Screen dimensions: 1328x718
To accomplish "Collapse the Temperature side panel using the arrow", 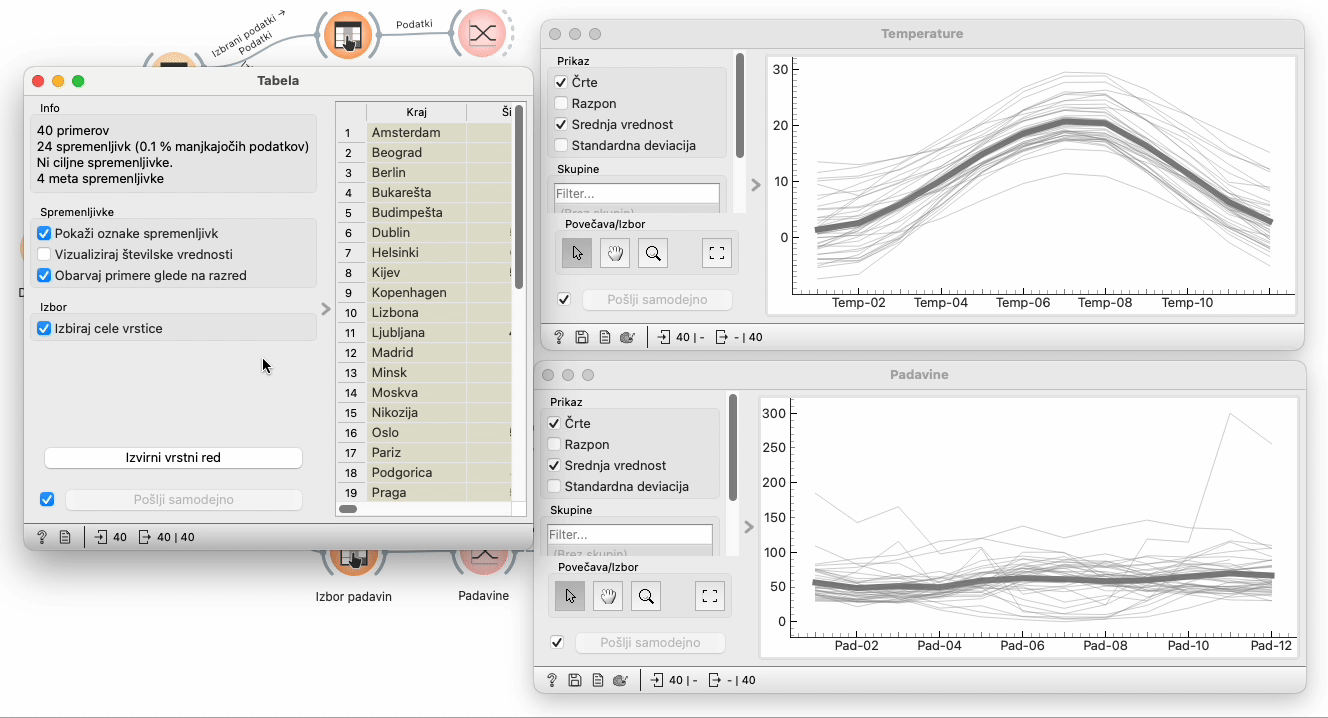I will (x=755, y=185).
